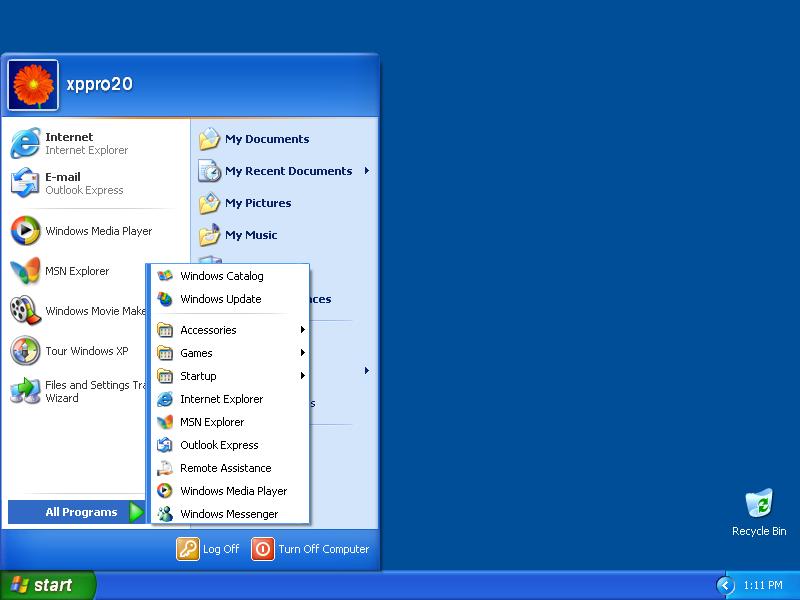800x600 pixels.
Task: Click the Tour Windows XP label
Action: coord(87,351)
